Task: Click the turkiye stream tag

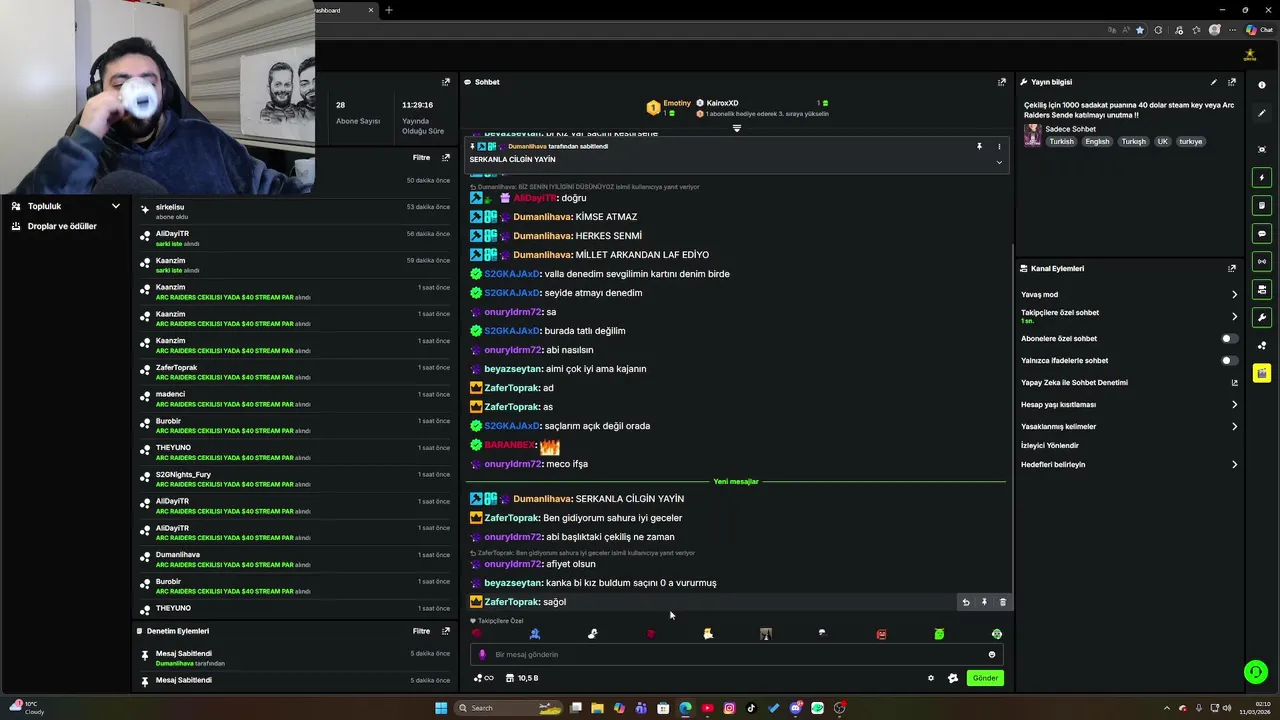Action: click(1190, 141)
